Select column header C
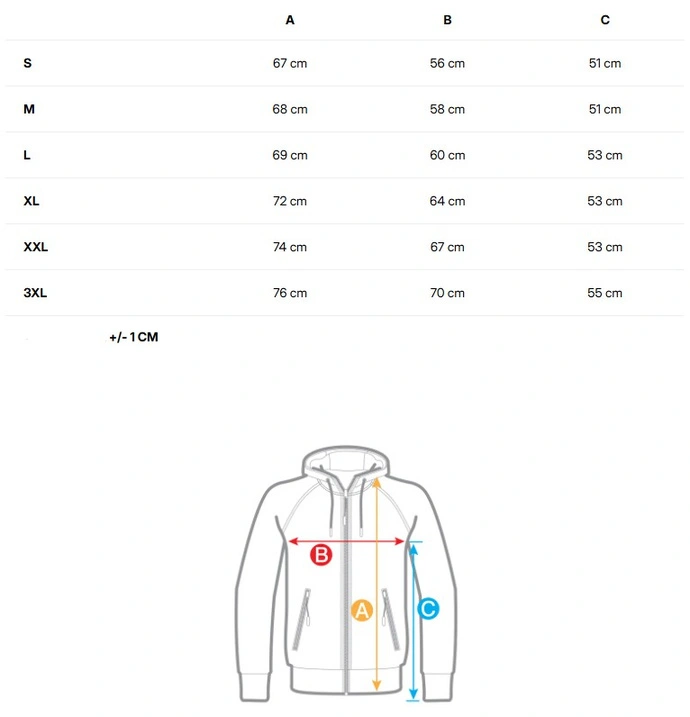690x717 pixels. 605,20
